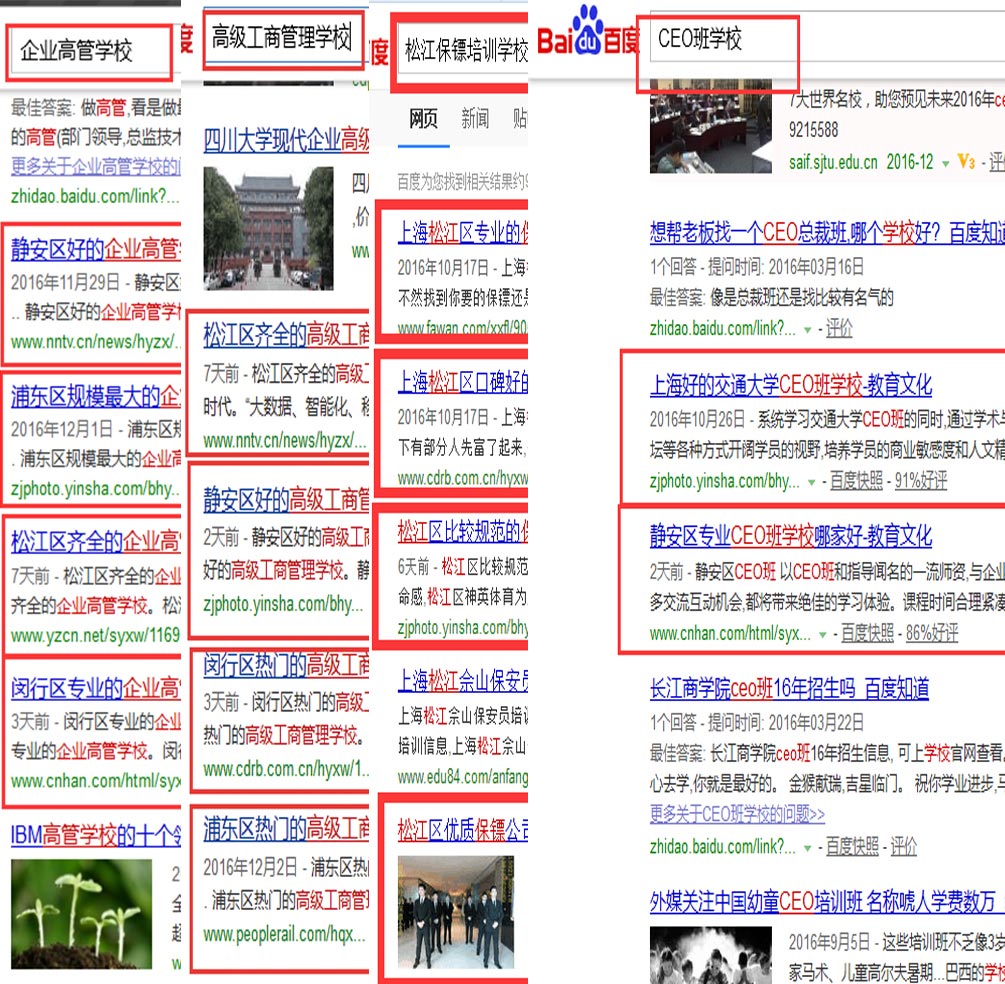The height and width of the screenshot is (984, 1005).
Task: Open 外媒关注中国幼童CEO培训班 result
Action: pos(827,902)
